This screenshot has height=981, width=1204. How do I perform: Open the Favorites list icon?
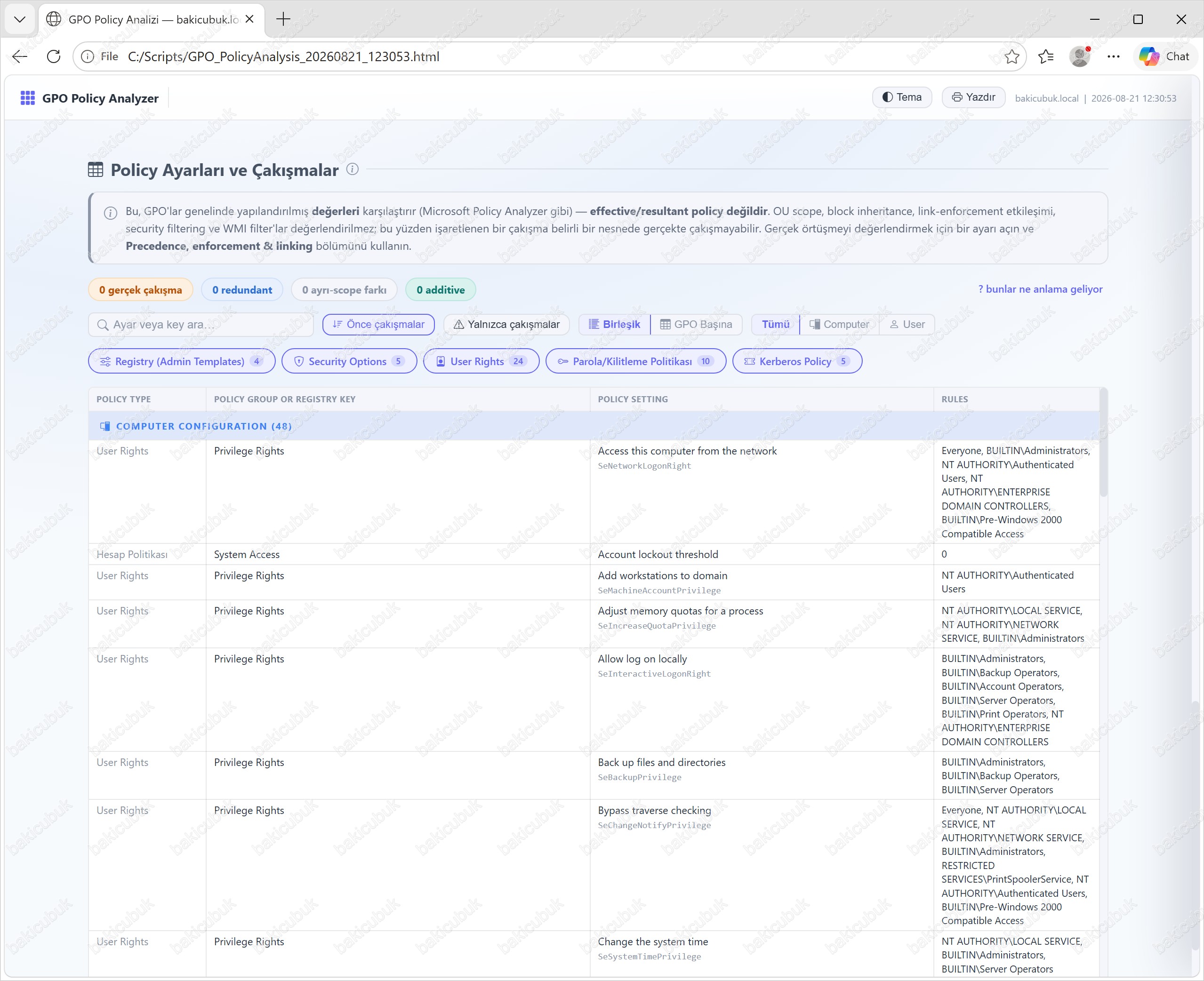click(x=1046, y=56)
